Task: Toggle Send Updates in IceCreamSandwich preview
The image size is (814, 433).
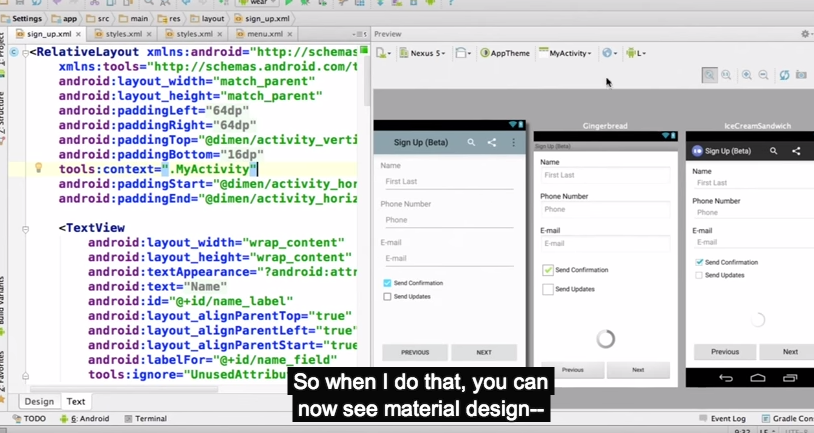Action: coord(699,275)
